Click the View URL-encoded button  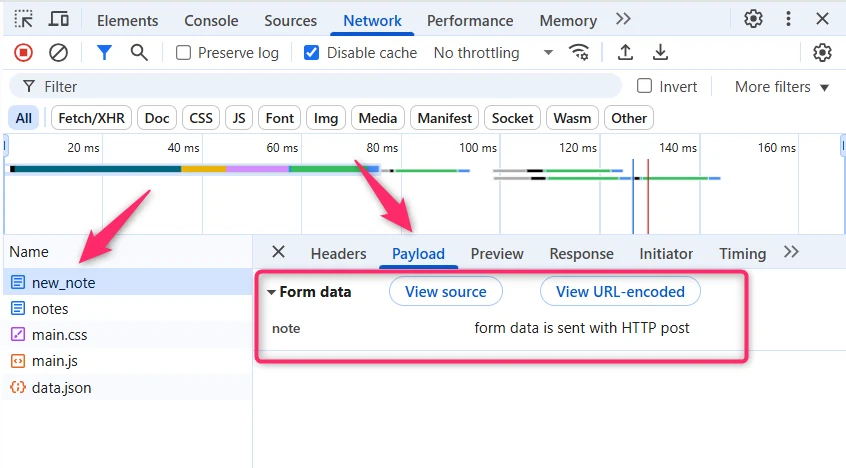620,291
